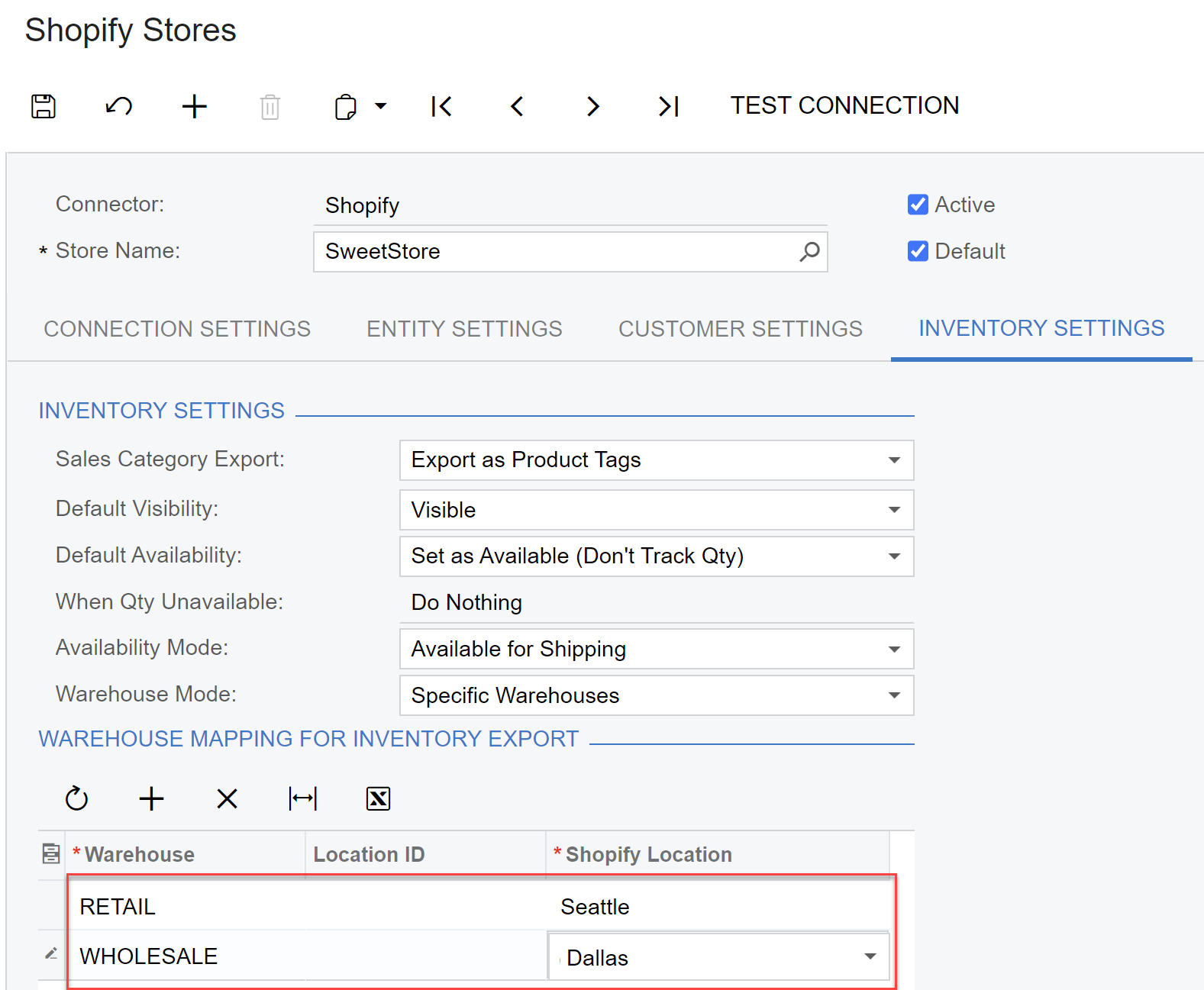Undo changes with the Cancel icon
Image resolution: width=1204 pixels, height=990 pixels.
(x=119, y=106)
